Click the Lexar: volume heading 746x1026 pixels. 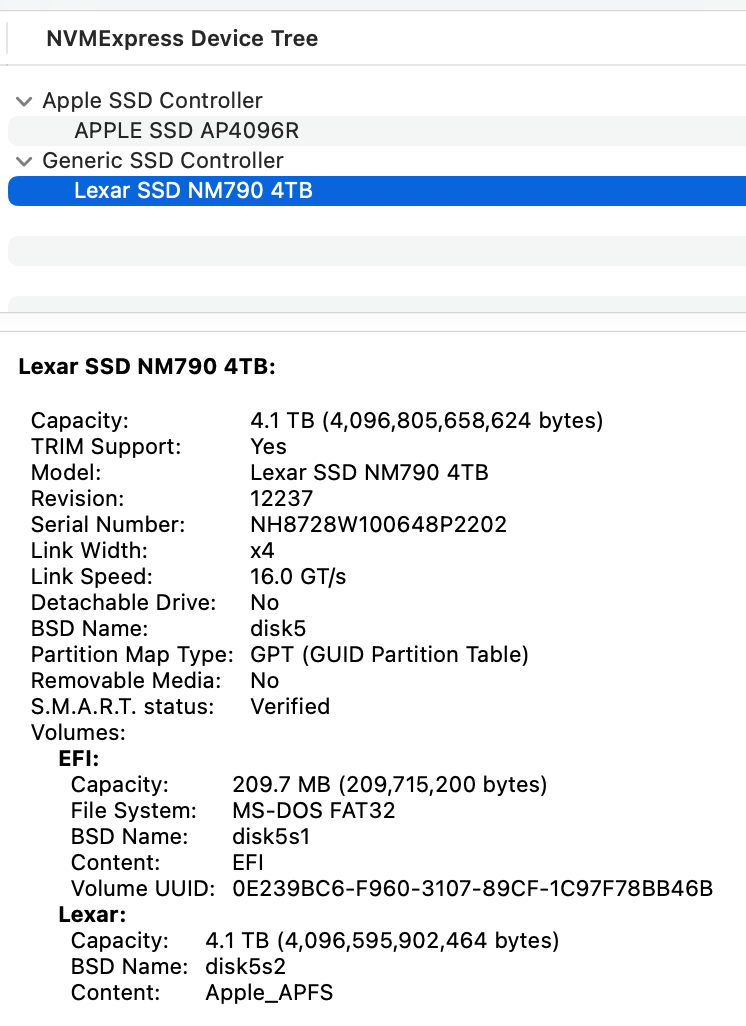click(92, 915)
